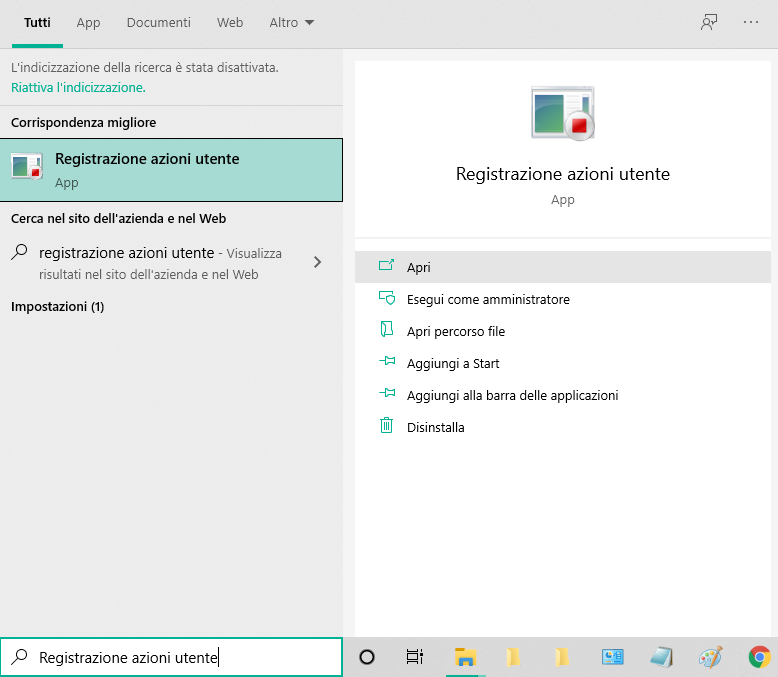Click the Riattiva l'indicizzazione link

coord(78,87)
